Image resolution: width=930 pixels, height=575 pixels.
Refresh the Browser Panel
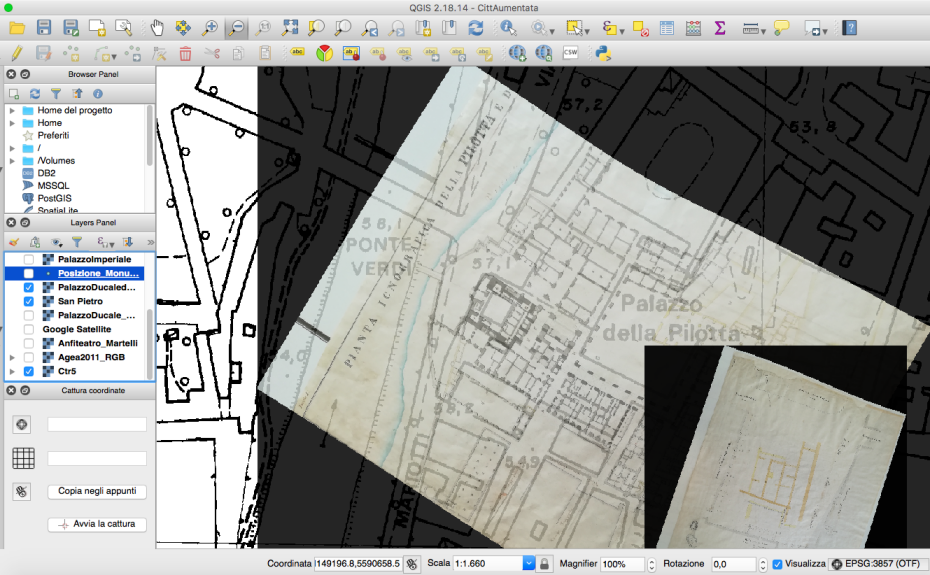coord(35,94)
